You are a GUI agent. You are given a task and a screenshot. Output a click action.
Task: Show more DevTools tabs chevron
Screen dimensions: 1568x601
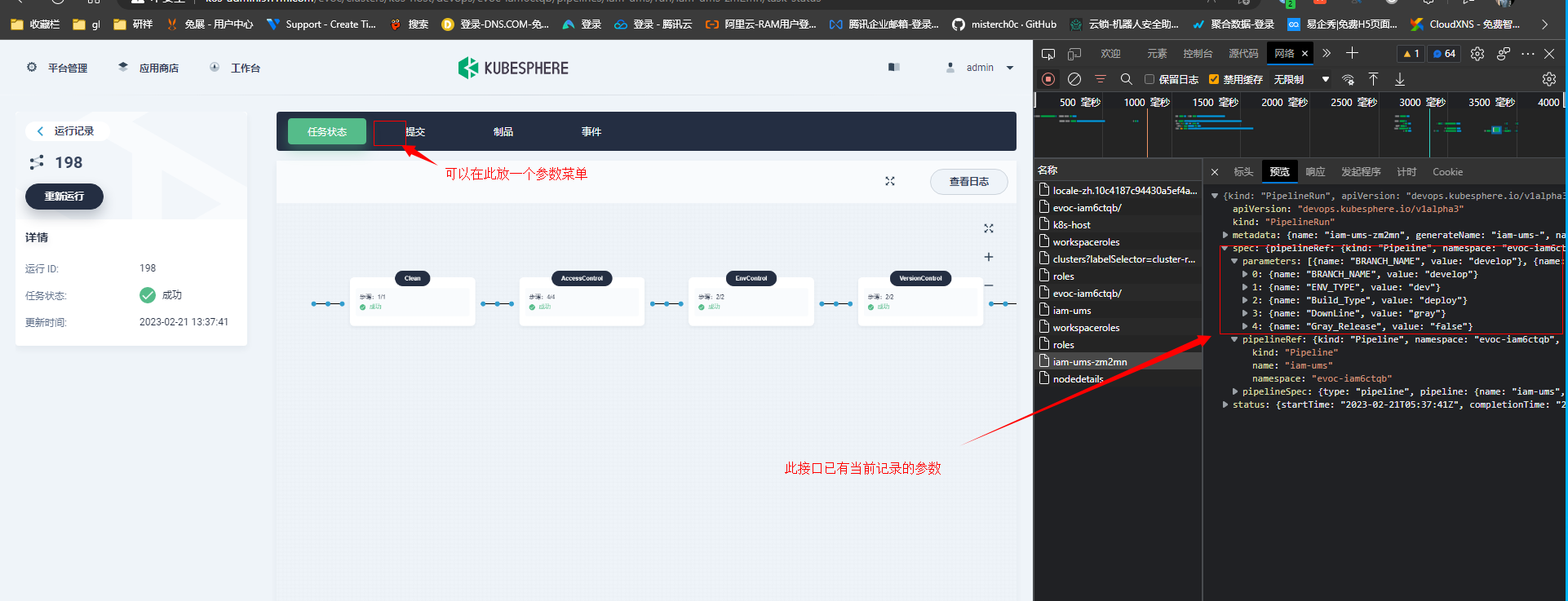[1327, 54]
